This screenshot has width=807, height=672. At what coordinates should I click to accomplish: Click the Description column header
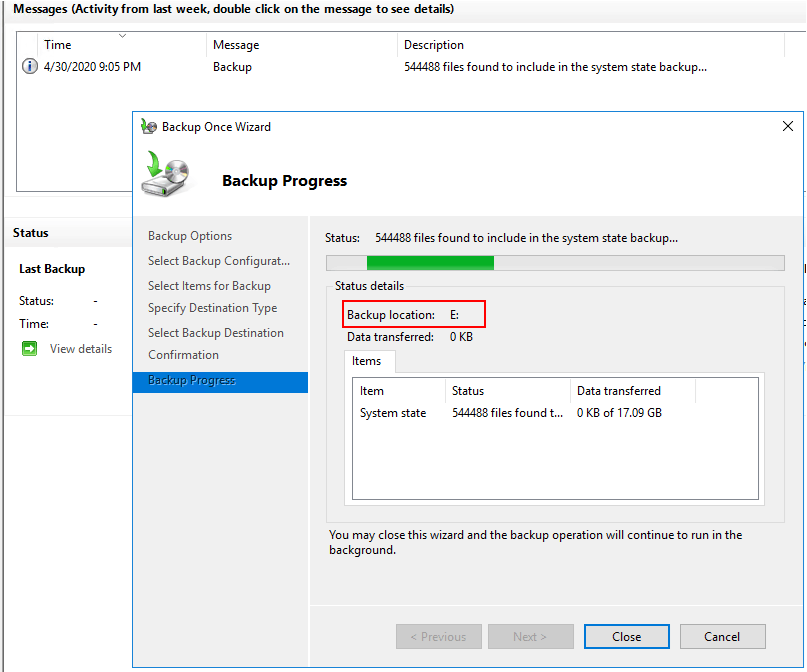pyautogui.click(x=591, y=45)
